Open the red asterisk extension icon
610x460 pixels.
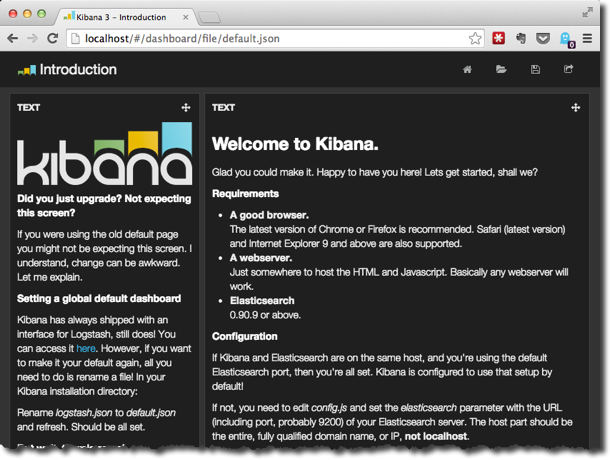point(498,38)
